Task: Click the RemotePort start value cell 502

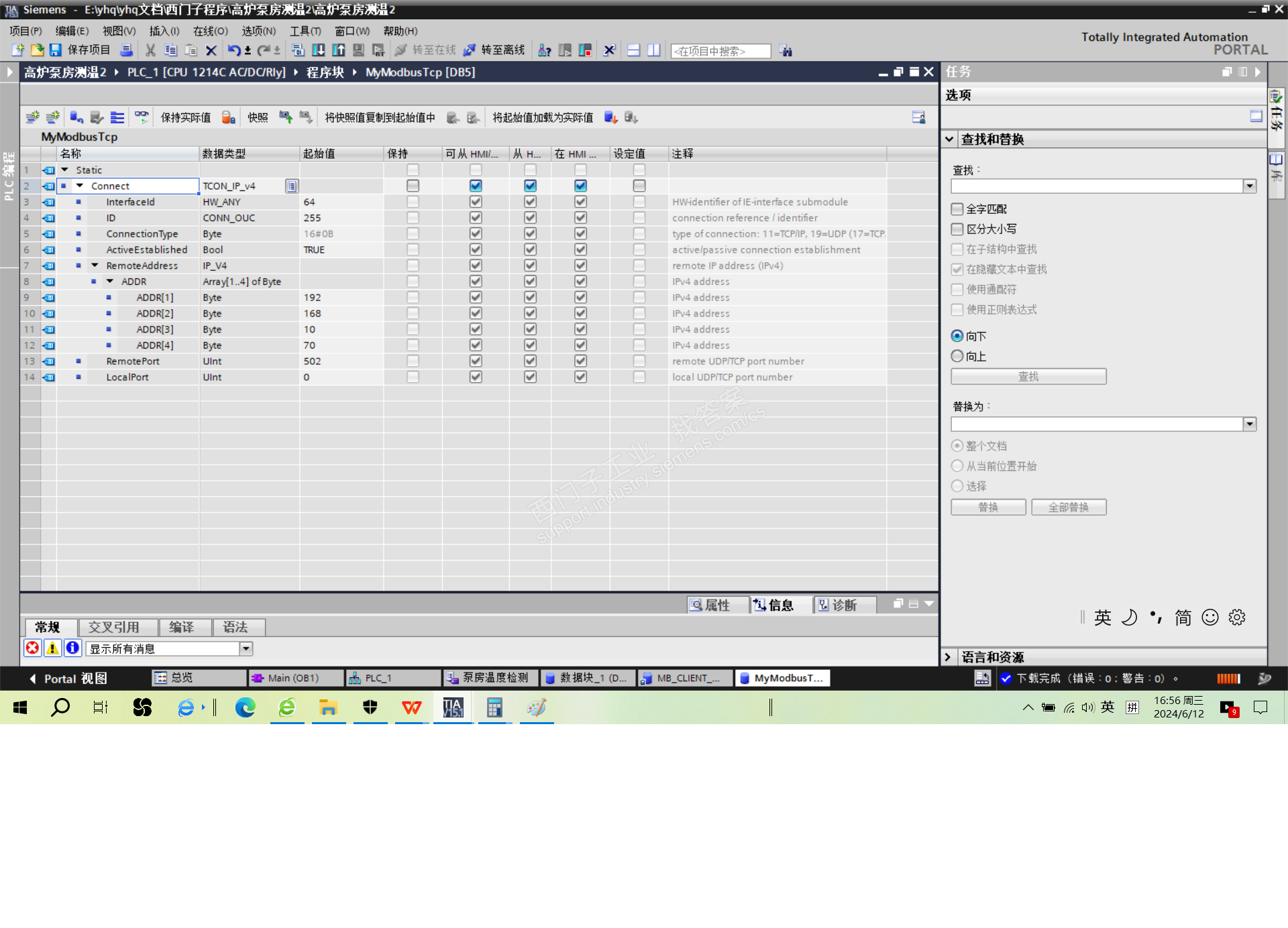Action: coord(313,361)
